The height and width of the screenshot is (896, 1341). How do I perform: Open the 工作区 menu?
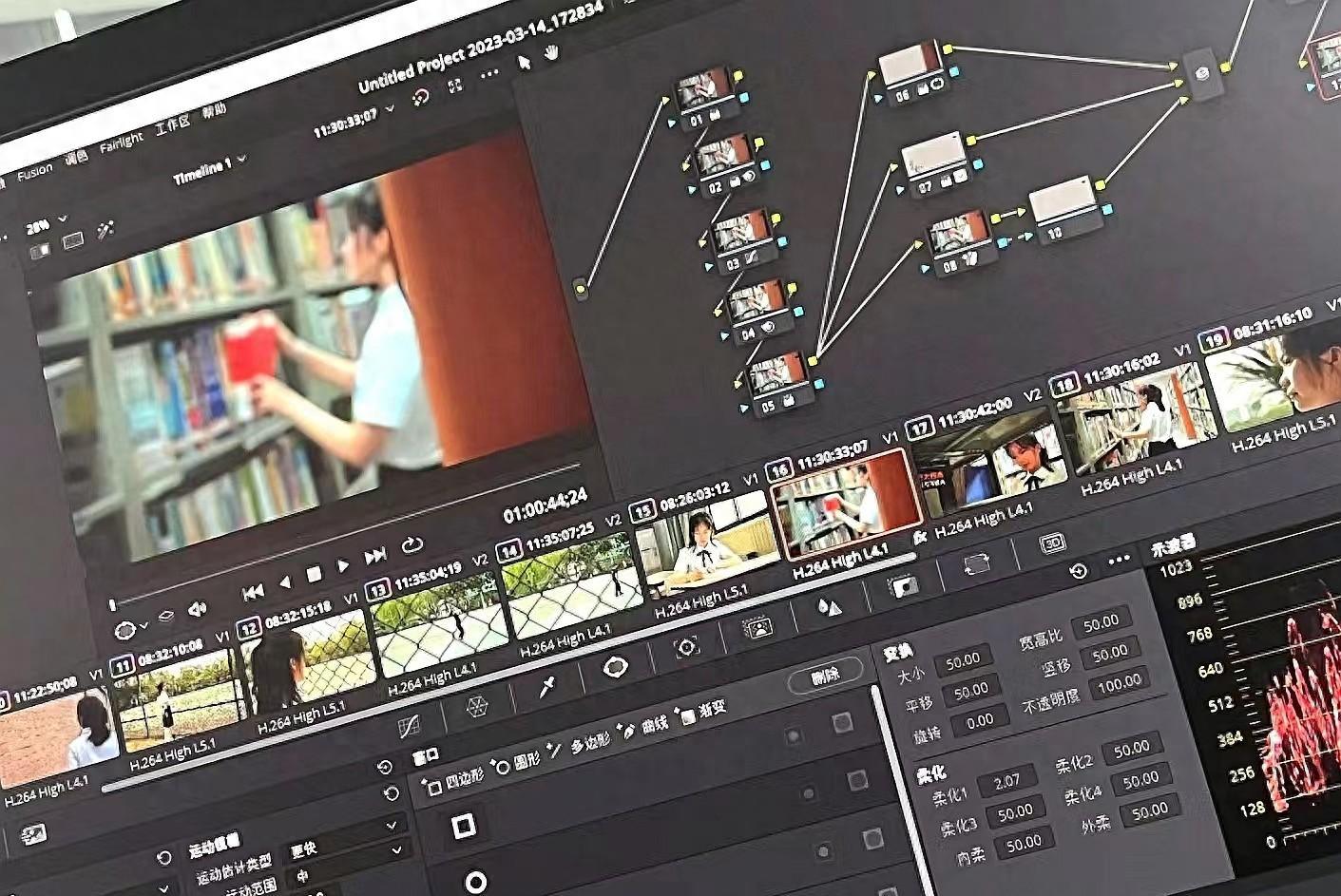click(x=172, y=124)
